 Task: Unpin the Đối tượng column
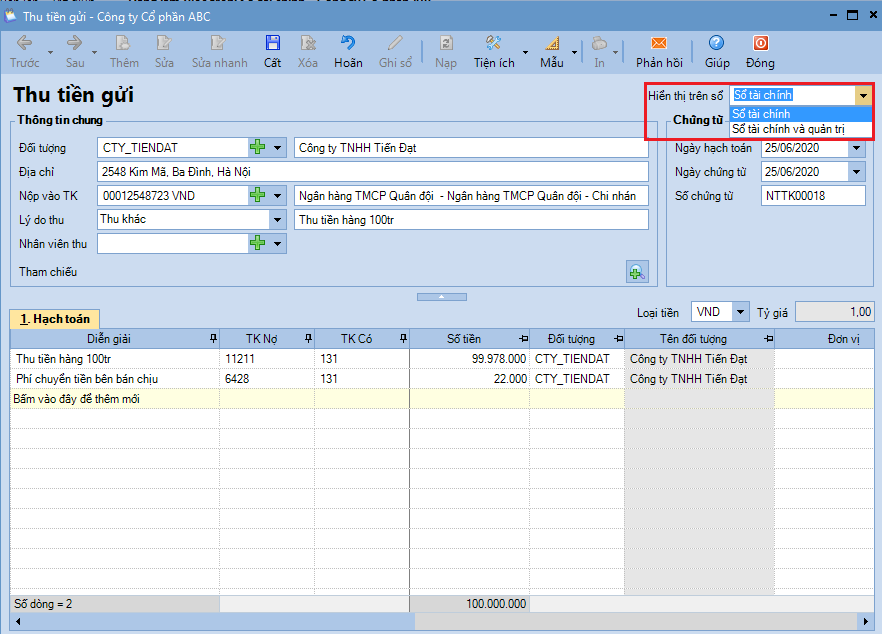[619, 339]
